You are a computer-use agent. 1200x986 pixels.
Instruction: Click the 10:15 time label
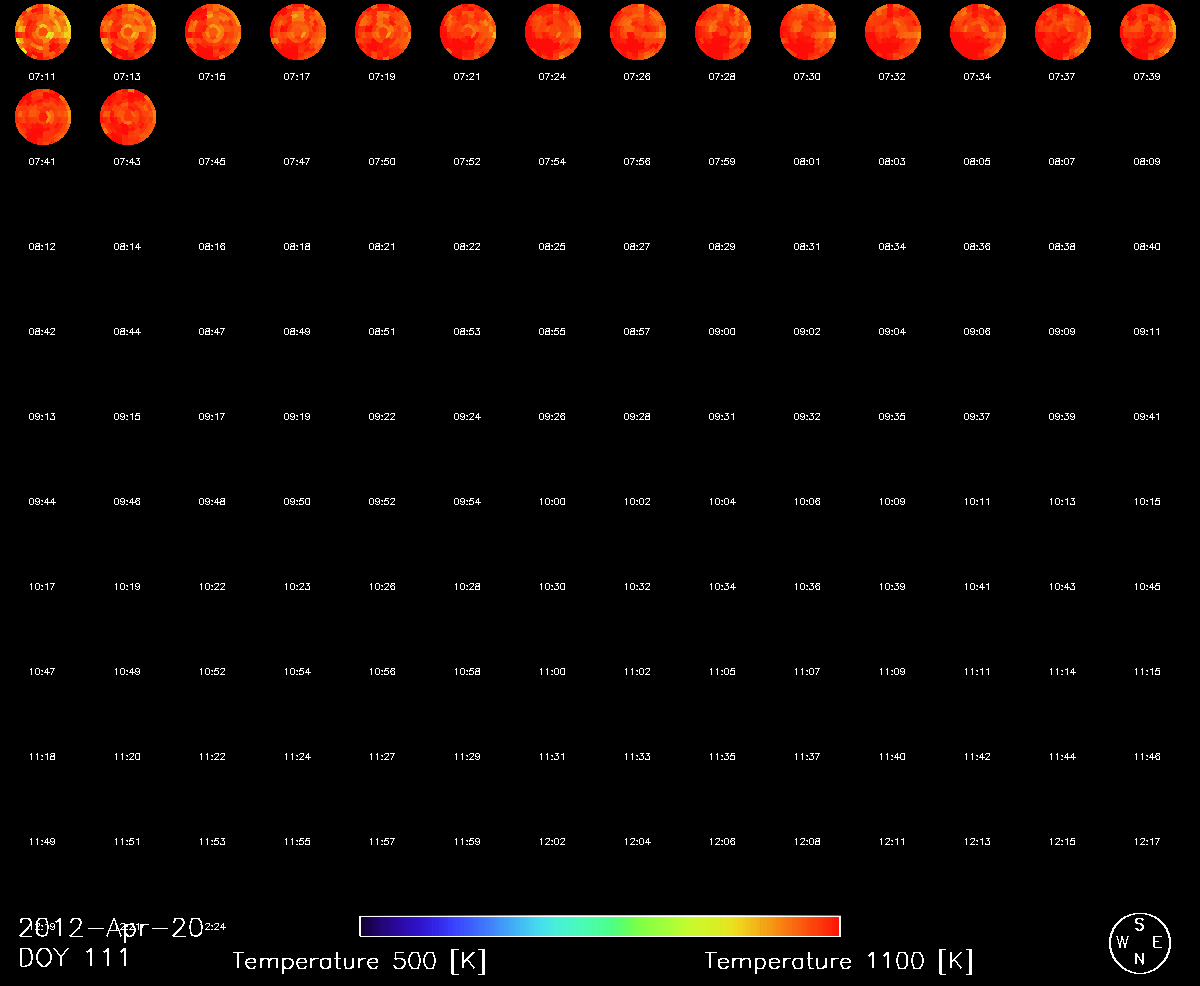pyautogui.click(x=1147, y=501)
